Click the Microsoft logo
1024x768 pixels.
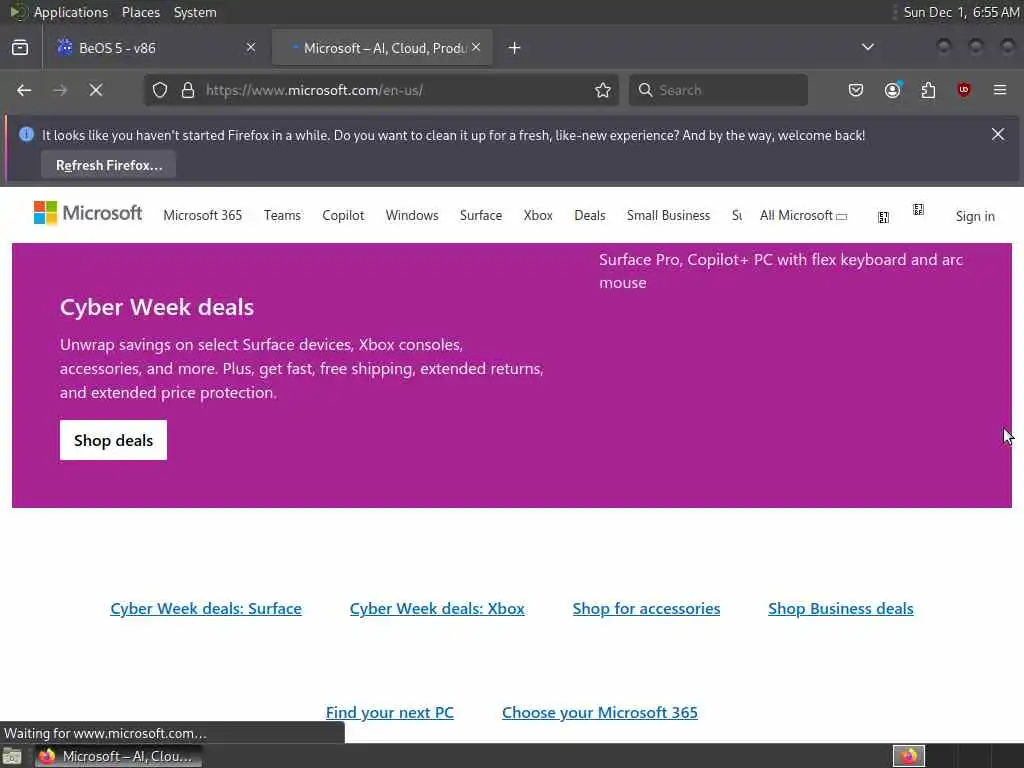click(88, 214)
